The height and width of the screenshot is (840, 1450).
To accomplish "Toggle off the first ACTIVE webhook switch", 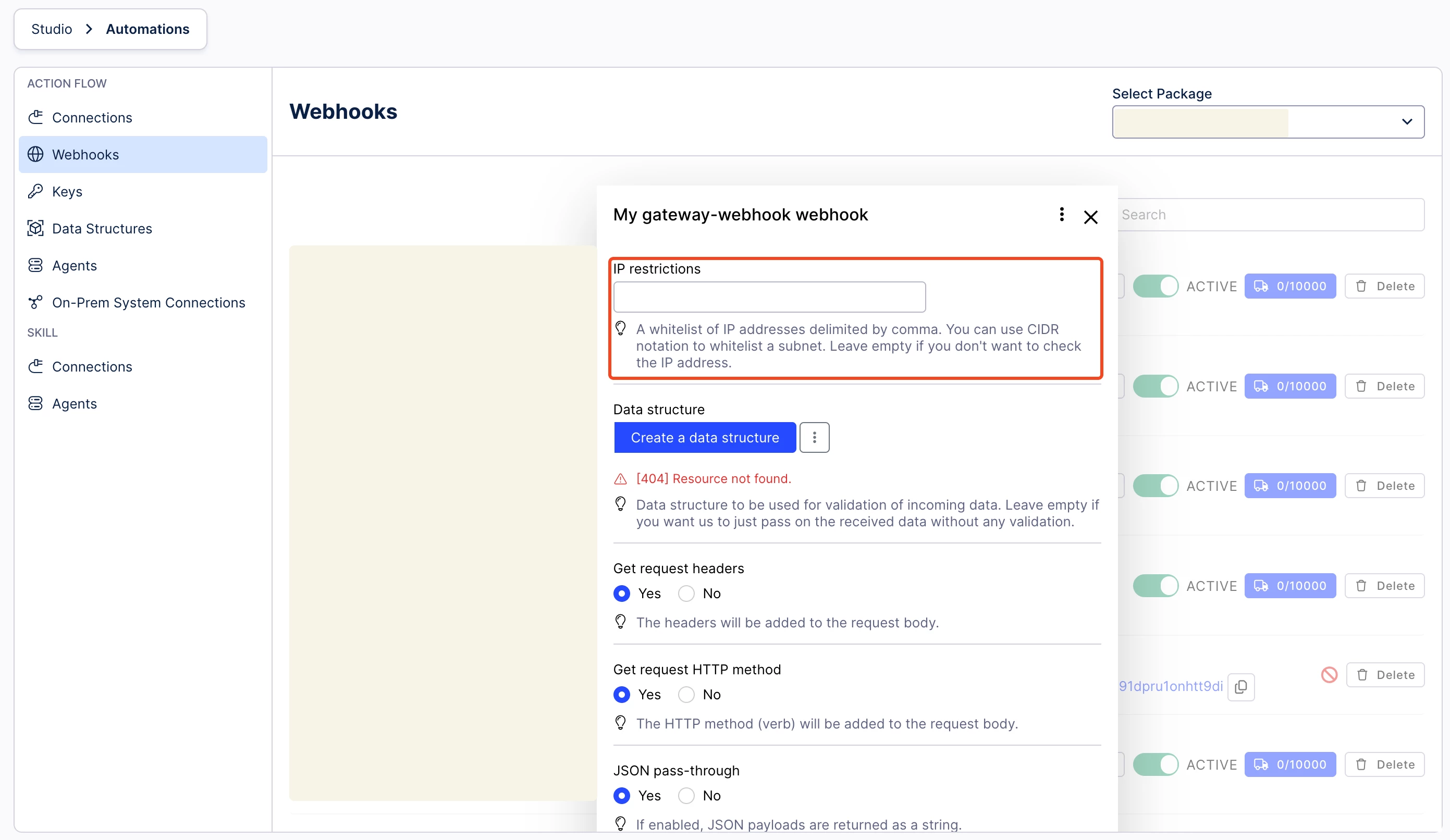I will pos(1156,286).
